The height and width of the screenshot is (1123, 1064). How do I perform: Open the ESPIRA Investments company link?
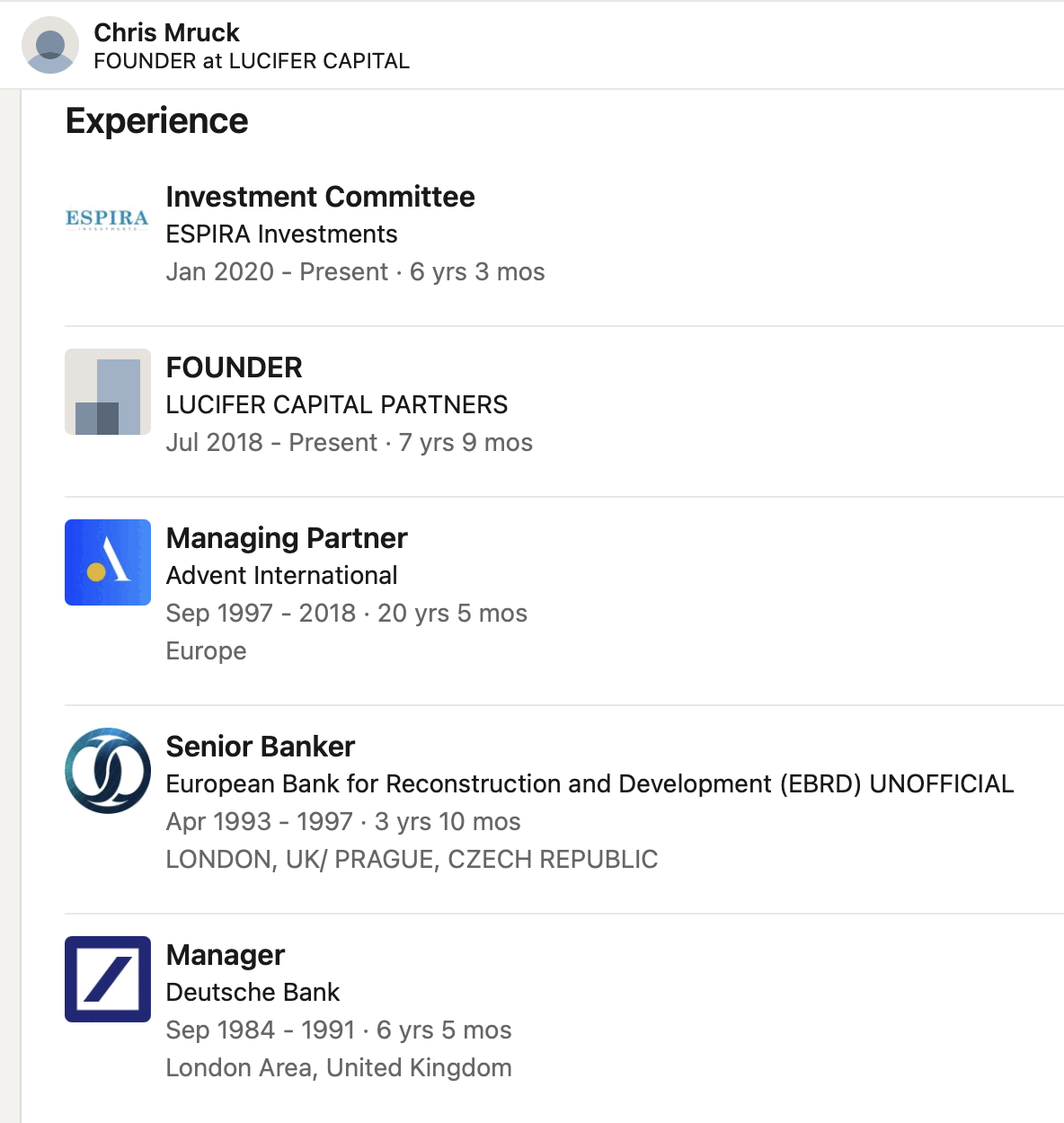281,234
